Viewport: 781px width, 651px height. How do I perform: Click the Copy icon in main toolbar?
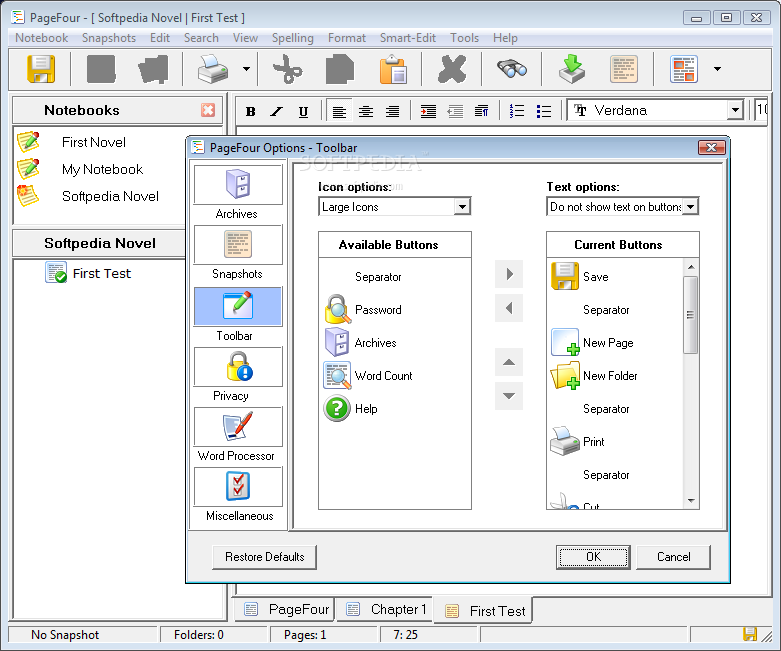[340, 69]
